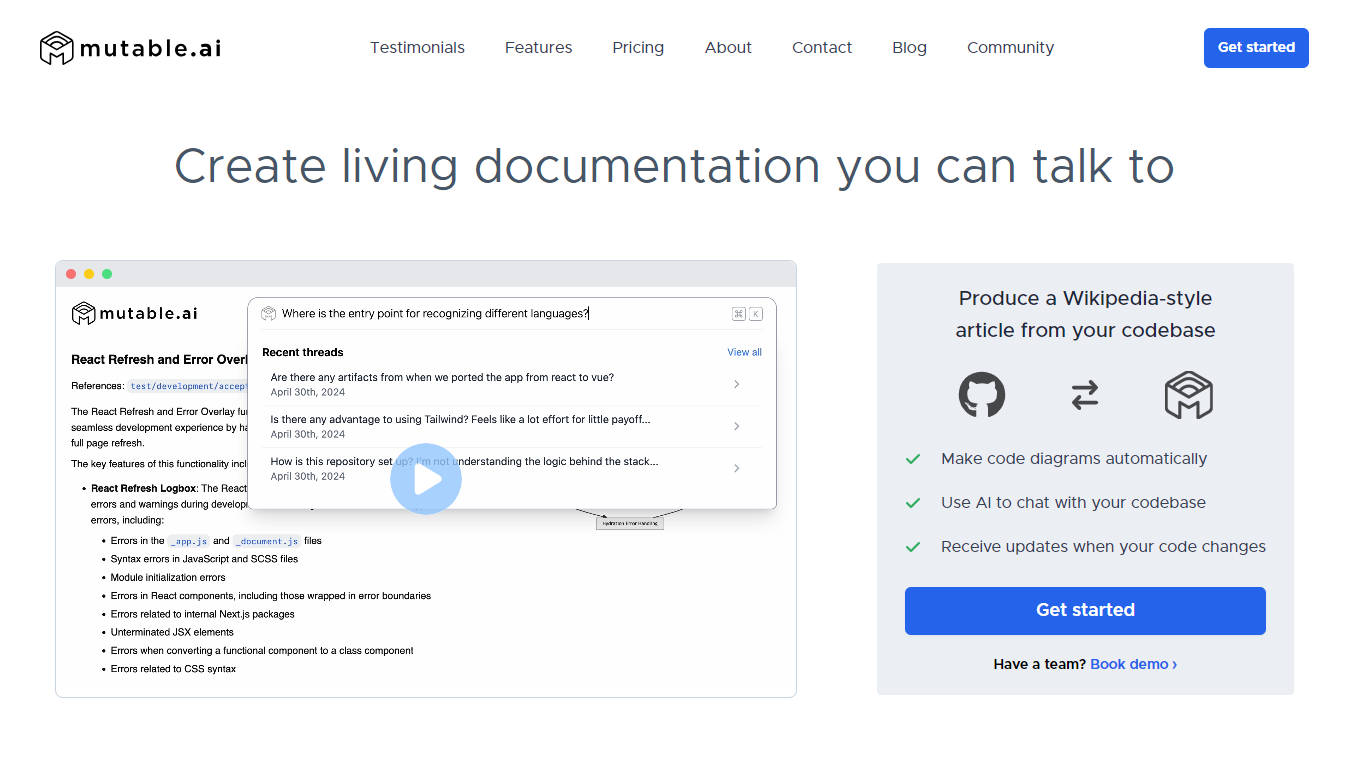Click the green window dot in demo
The image size is (1346, 768).
[107, 274]
